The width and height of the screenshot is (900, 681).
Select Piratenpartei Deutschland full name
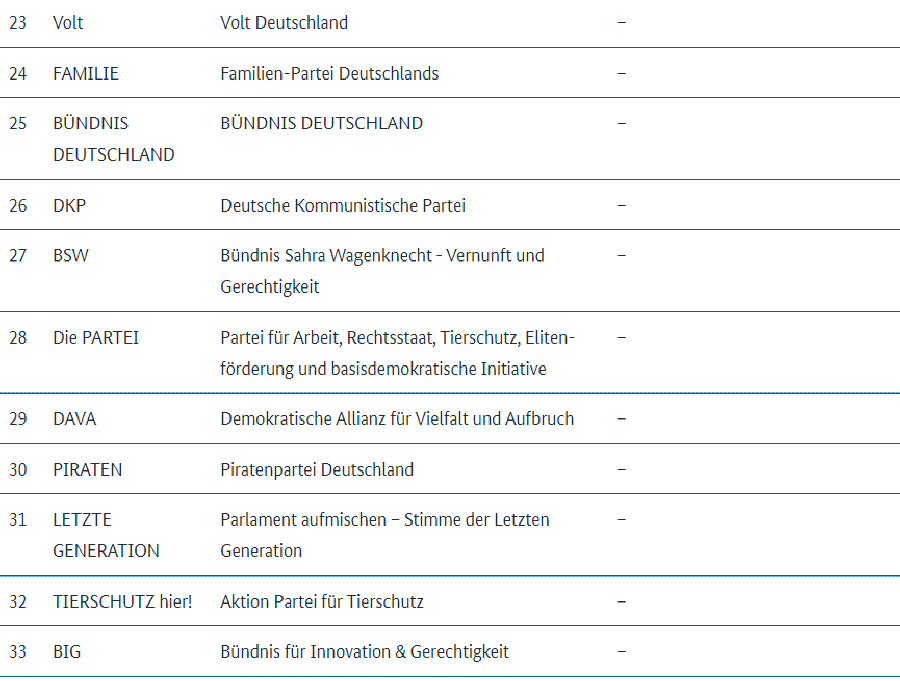tap(317, 469)
